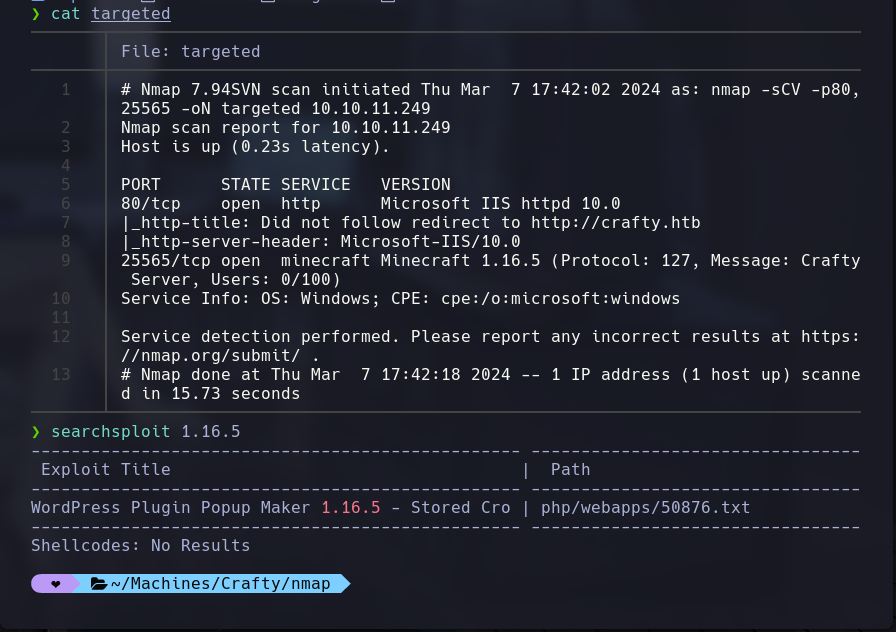Click the red highlighted 1.16.5 search match
This screenshot has width=896, height=632.
coord(350,508)
